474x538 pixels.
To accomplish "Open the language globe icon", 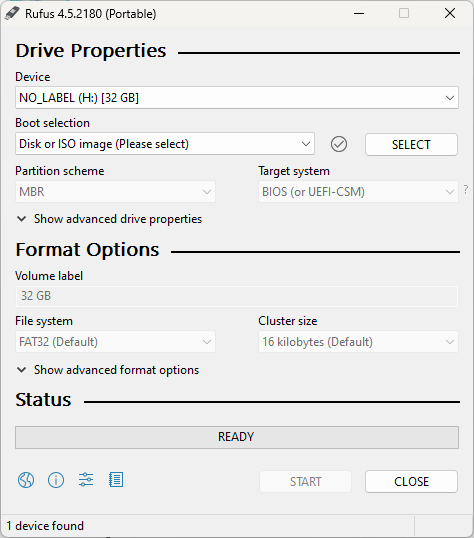I will click(26, 480).
